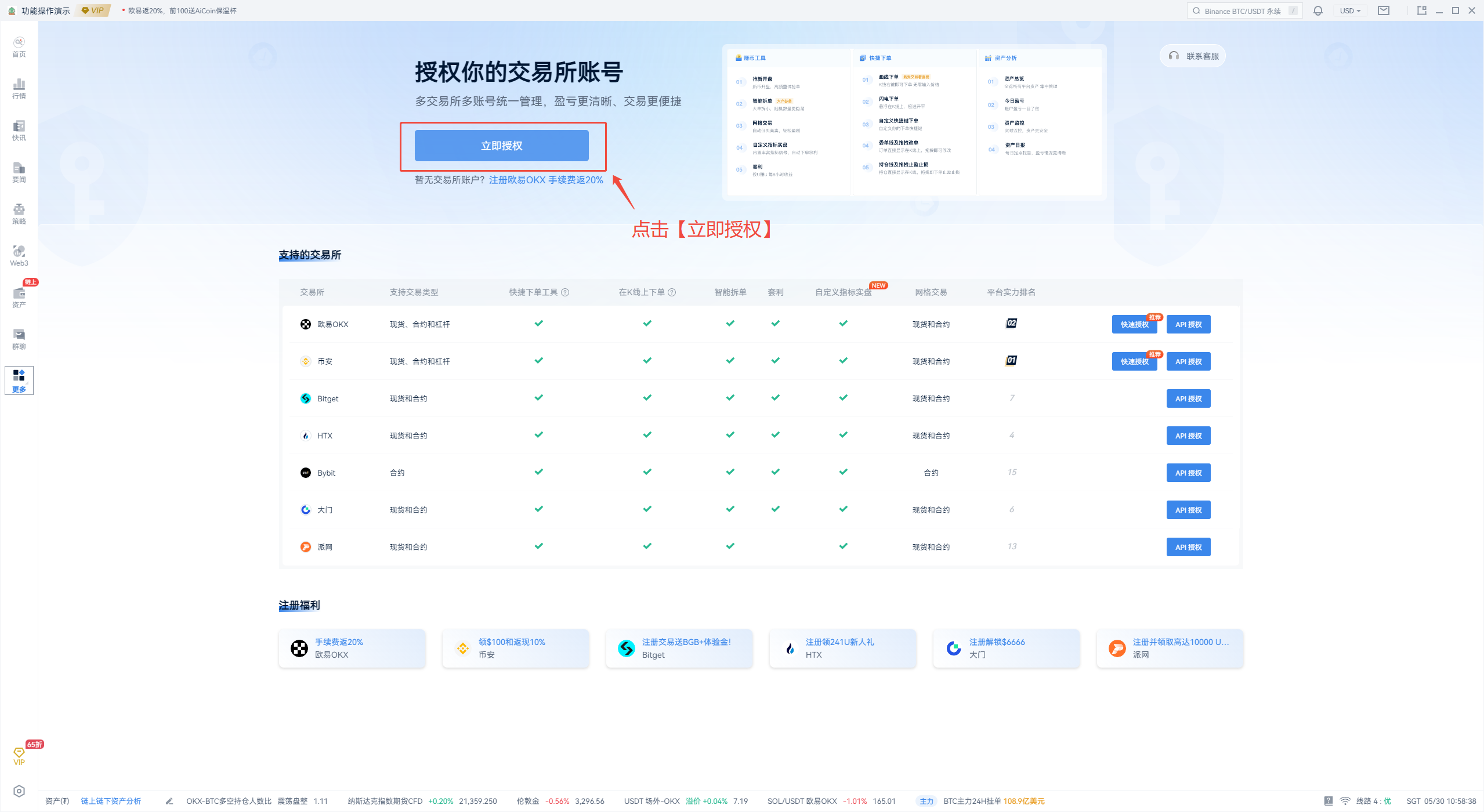
Task: Open the 首页 home panel in the sidebar
Action: (x=19, y=46)
